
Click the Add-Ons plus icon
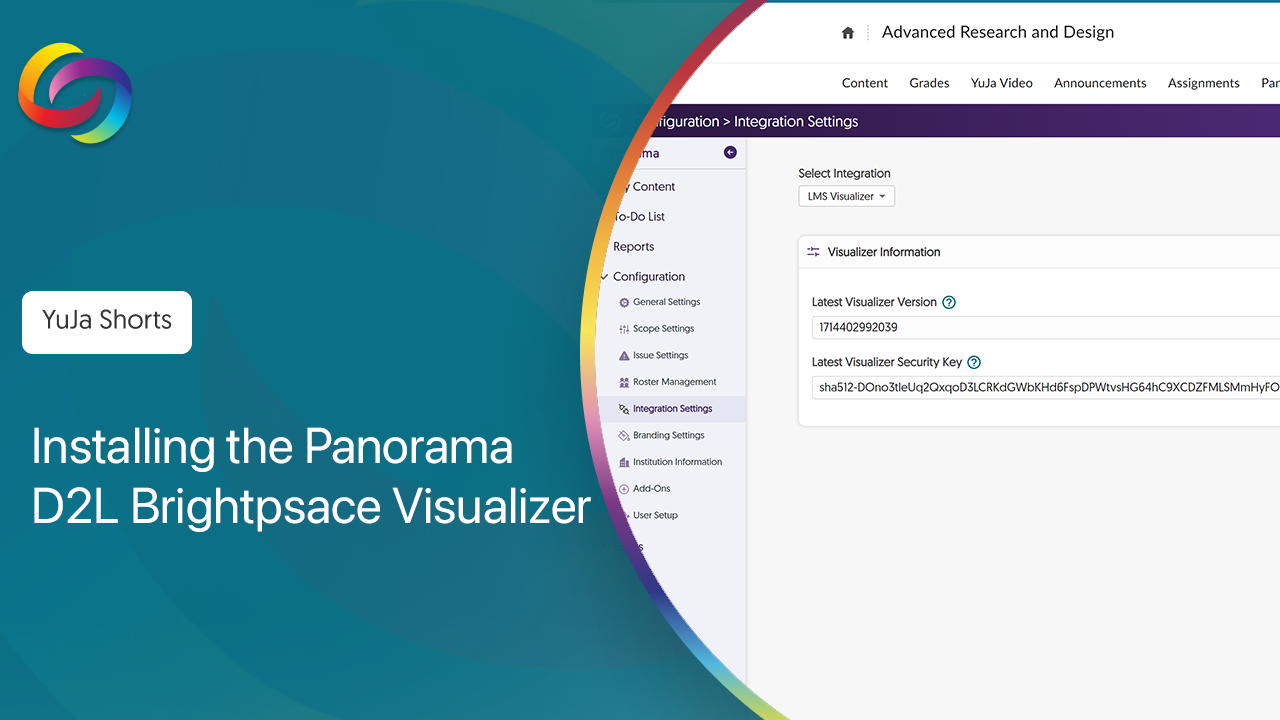(x=625, y=489)
